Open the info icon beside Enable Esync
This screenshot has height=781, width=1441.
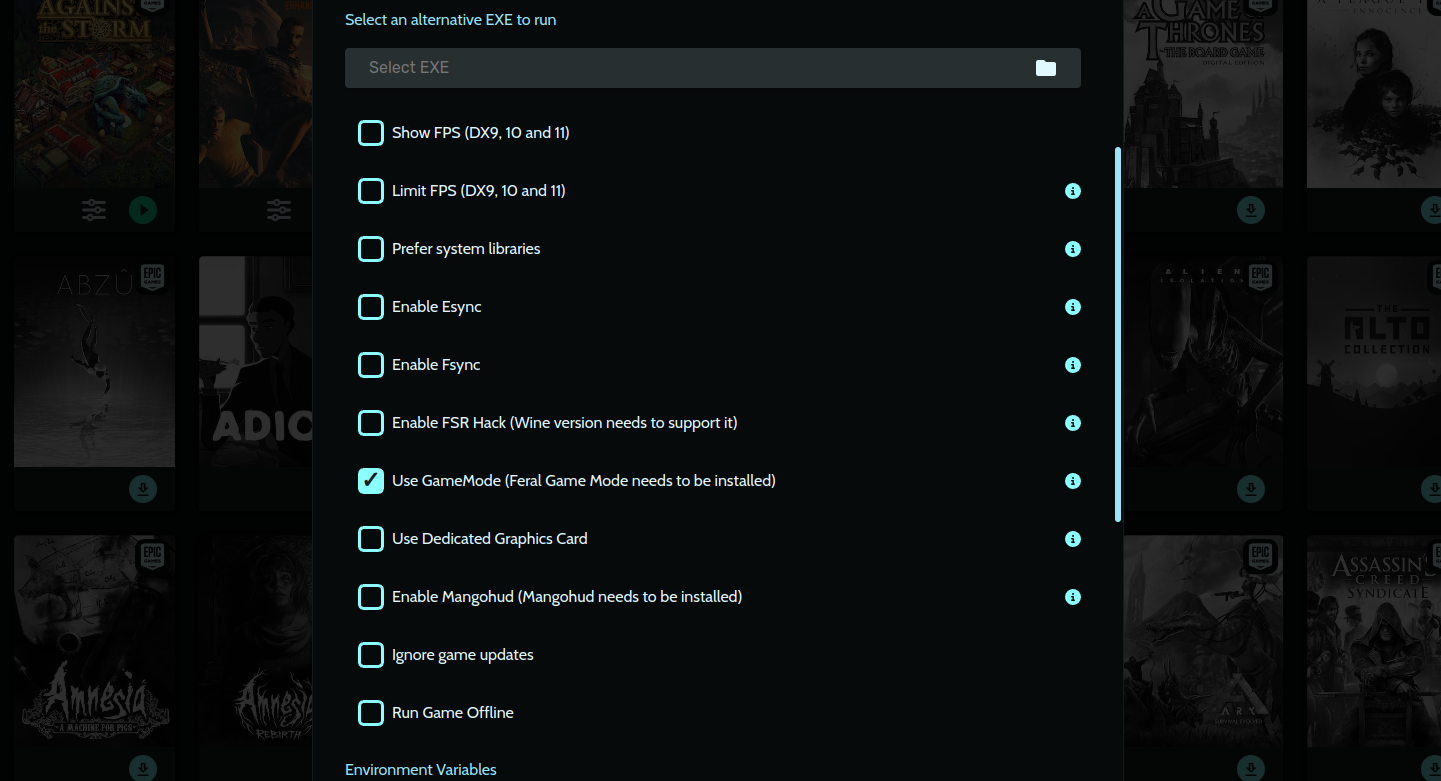1073,307
